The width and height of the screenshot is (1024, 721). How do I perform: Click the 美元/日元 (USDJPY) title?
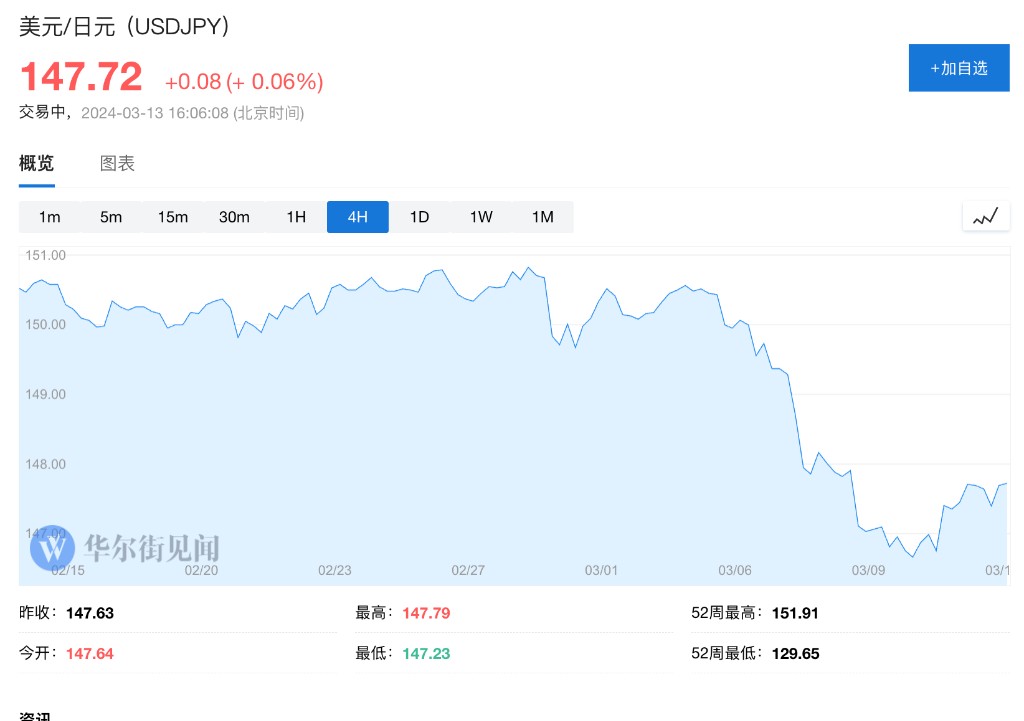tap(125, 27)
